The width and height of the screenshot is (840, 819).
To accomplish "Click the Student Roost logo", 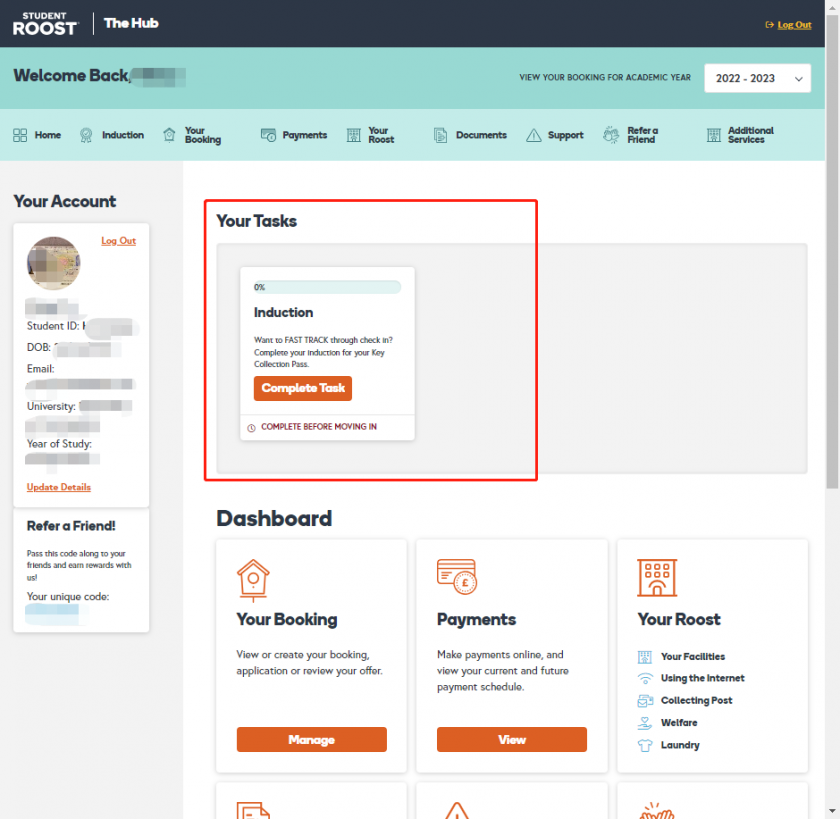I will coord(45,24).
